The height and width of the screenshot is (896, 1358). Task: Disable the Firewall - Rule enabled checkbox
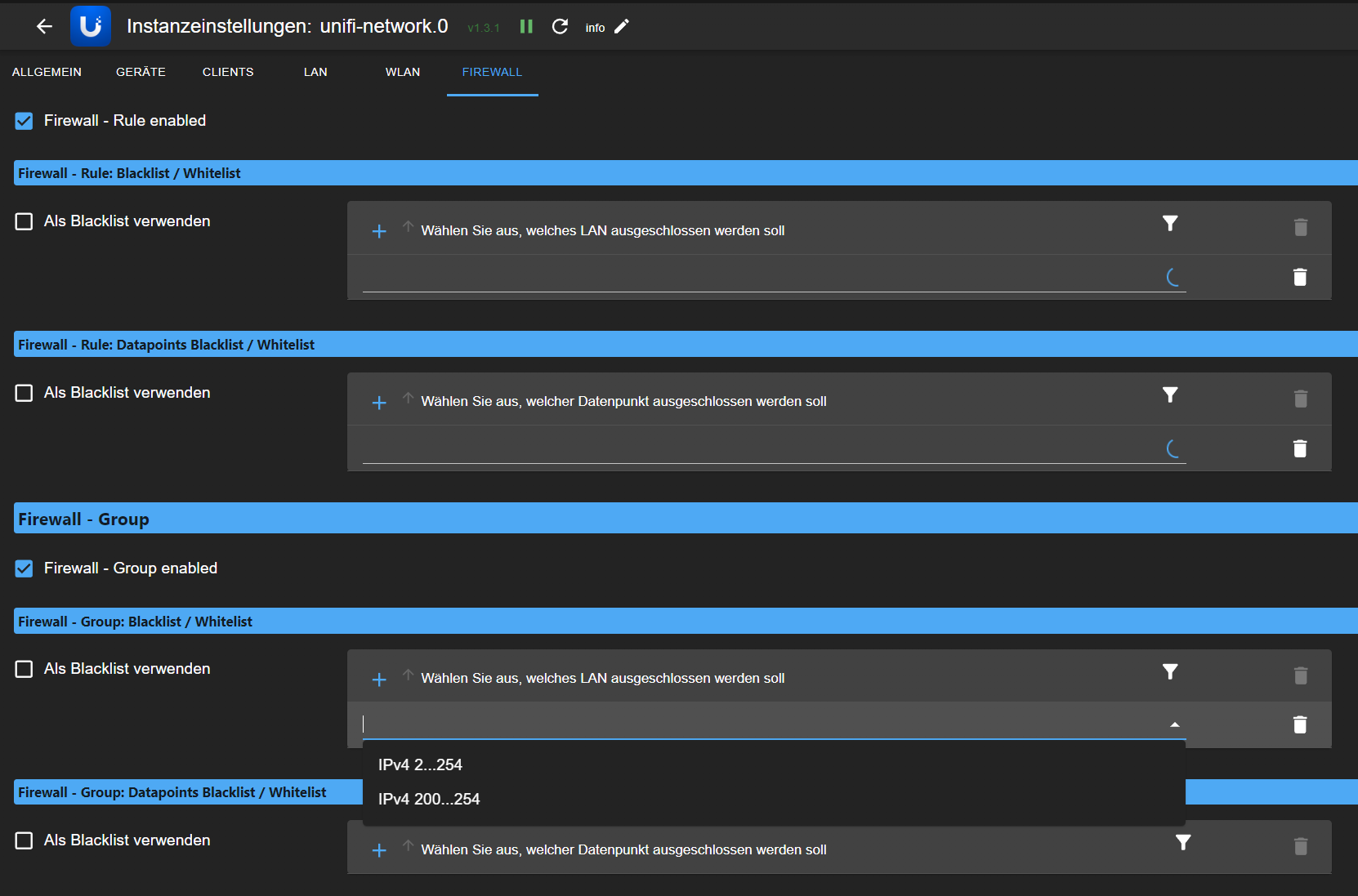click(x=25, y=121)
